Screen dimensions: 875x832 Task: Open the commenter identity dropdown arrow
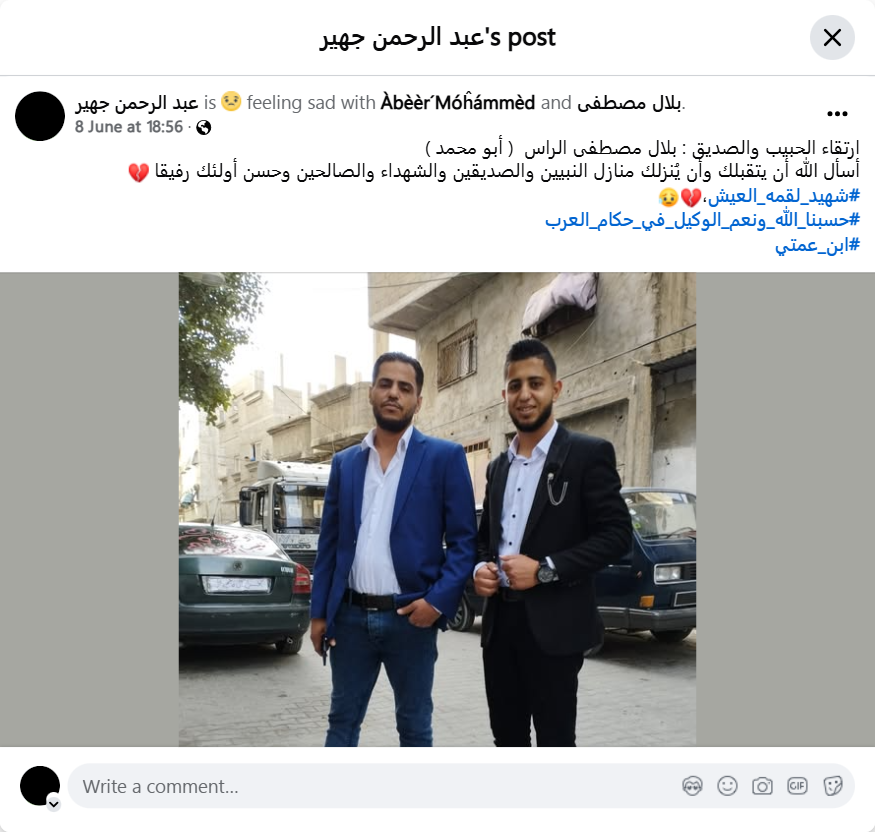point(54,804)
